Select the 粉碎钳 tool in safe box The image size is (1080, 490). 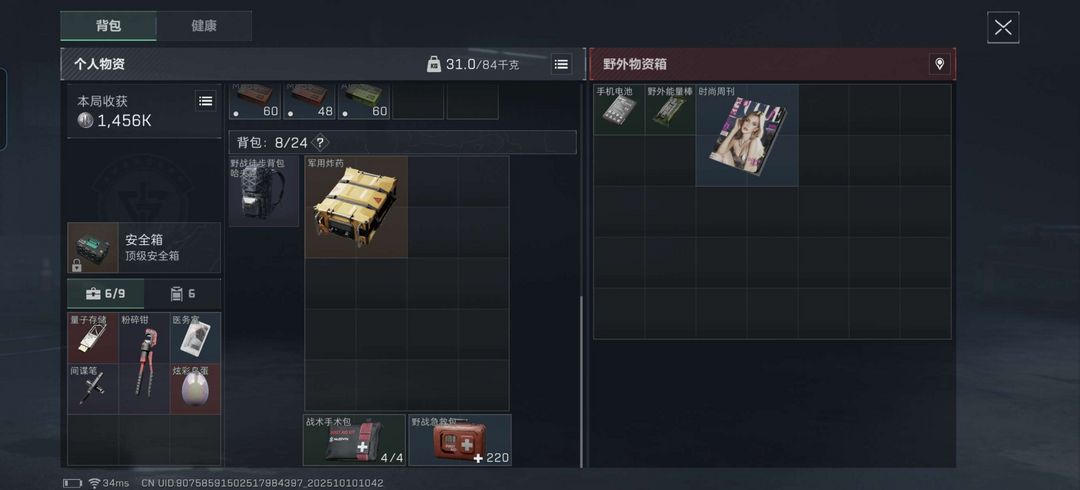click(145, 363)
